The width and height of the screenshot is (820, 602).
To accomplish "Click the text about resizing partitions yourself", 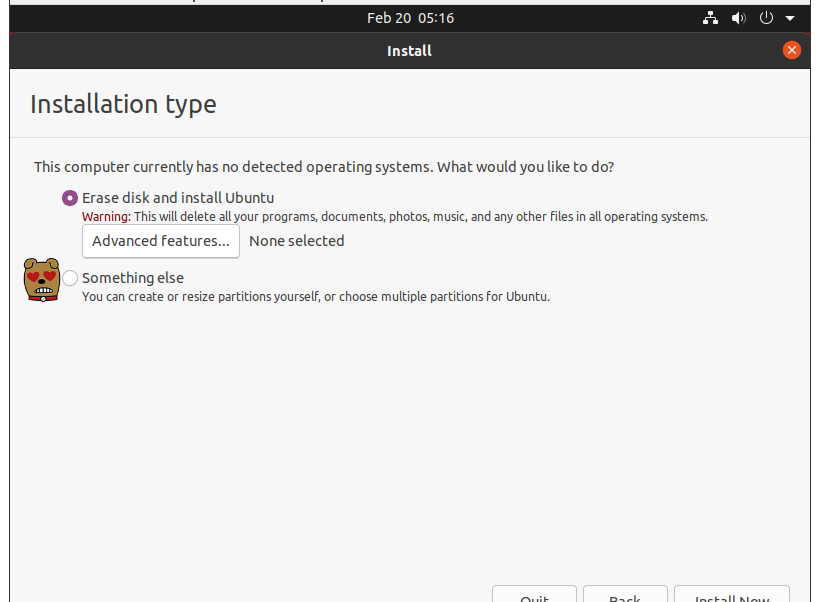I will (316, 297).
